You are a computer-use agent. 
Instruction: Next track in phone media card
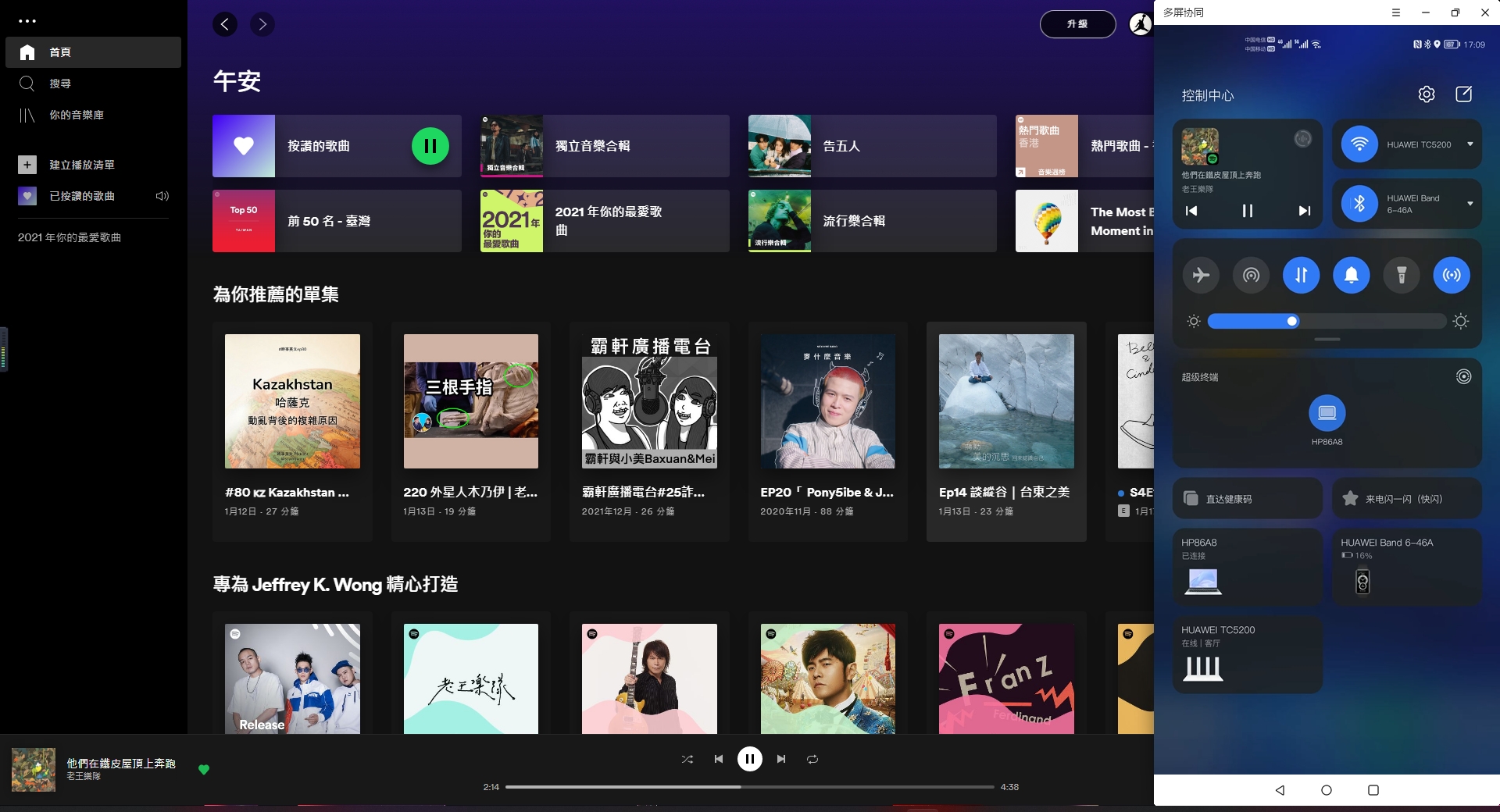(1304, 211)
